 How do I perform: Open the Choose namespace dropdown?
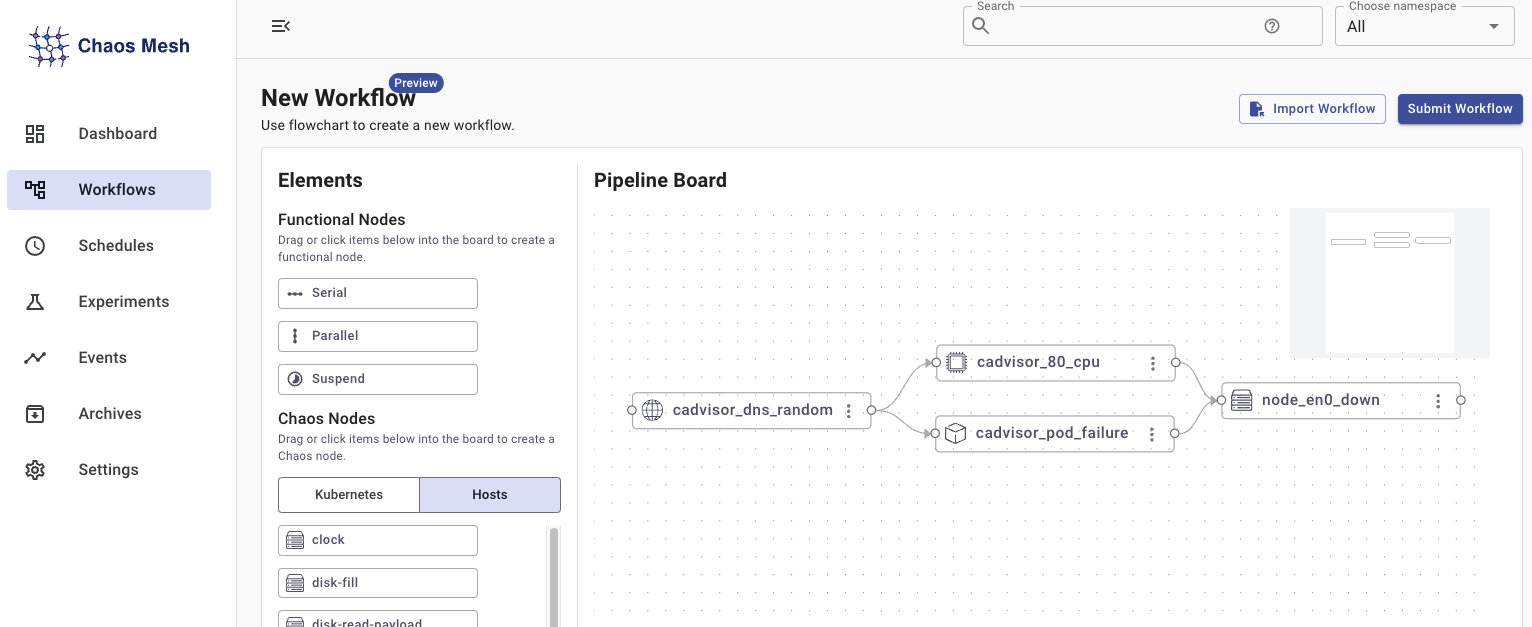click(1424, 27)
